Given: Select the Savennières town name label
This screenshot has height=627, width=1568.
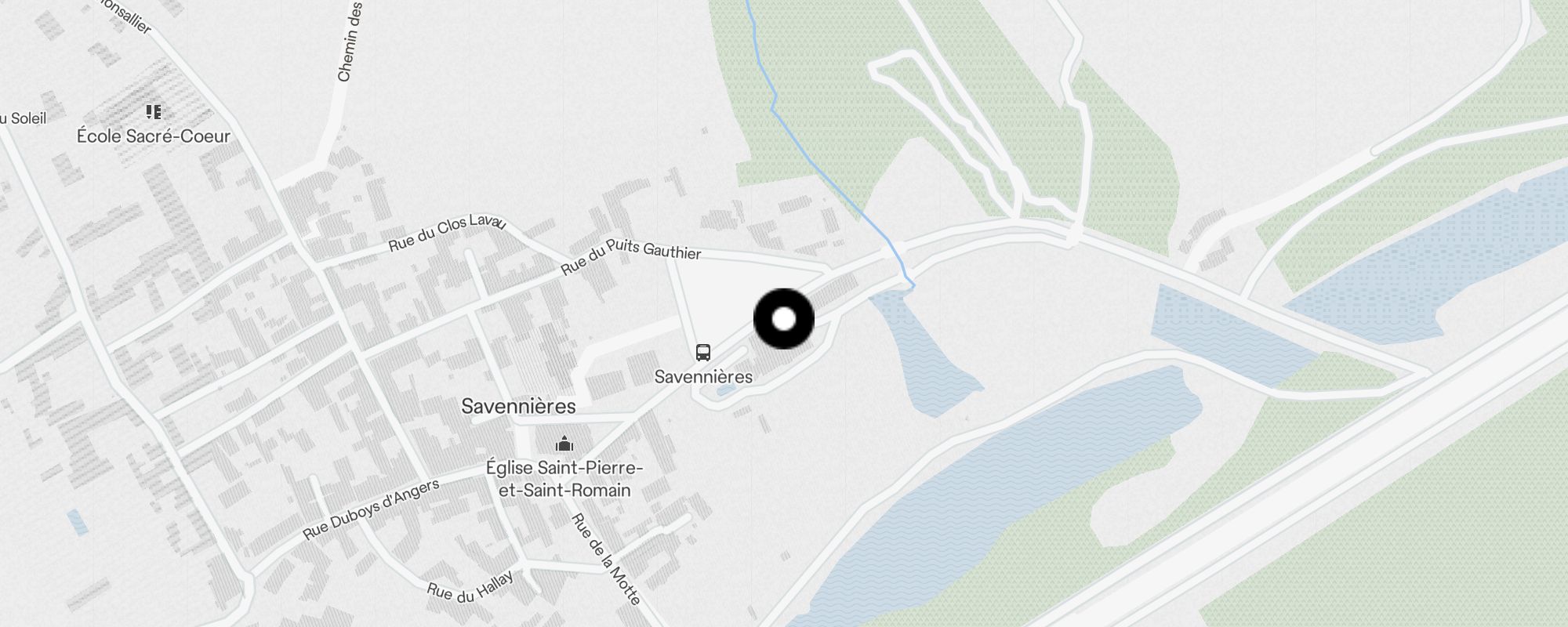Looking at the screenshot, I should coord(518,406).
